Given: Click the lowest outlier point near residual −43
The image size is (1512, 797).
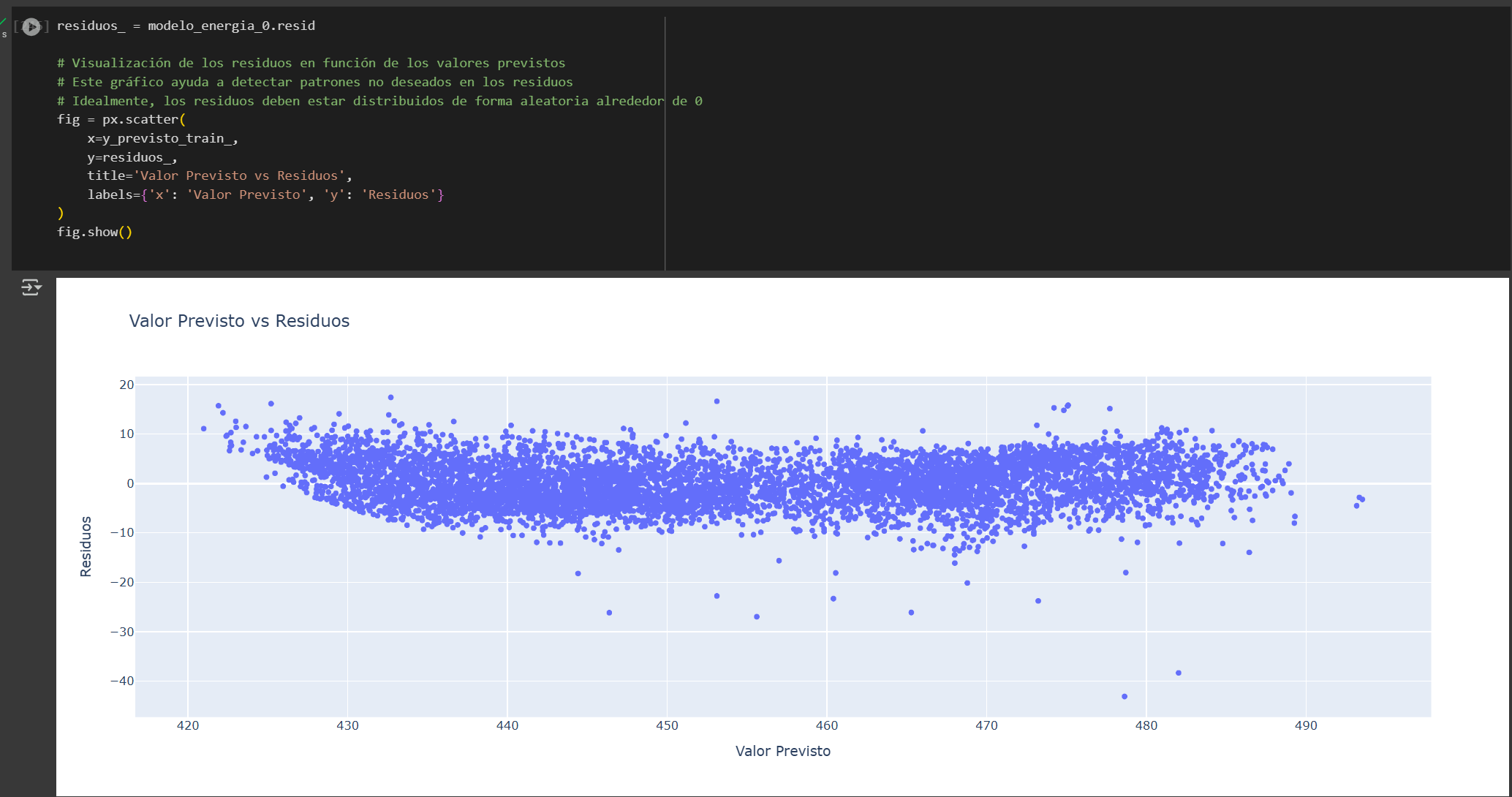Looking at the screenshot, I should [x=1124, y=696].
